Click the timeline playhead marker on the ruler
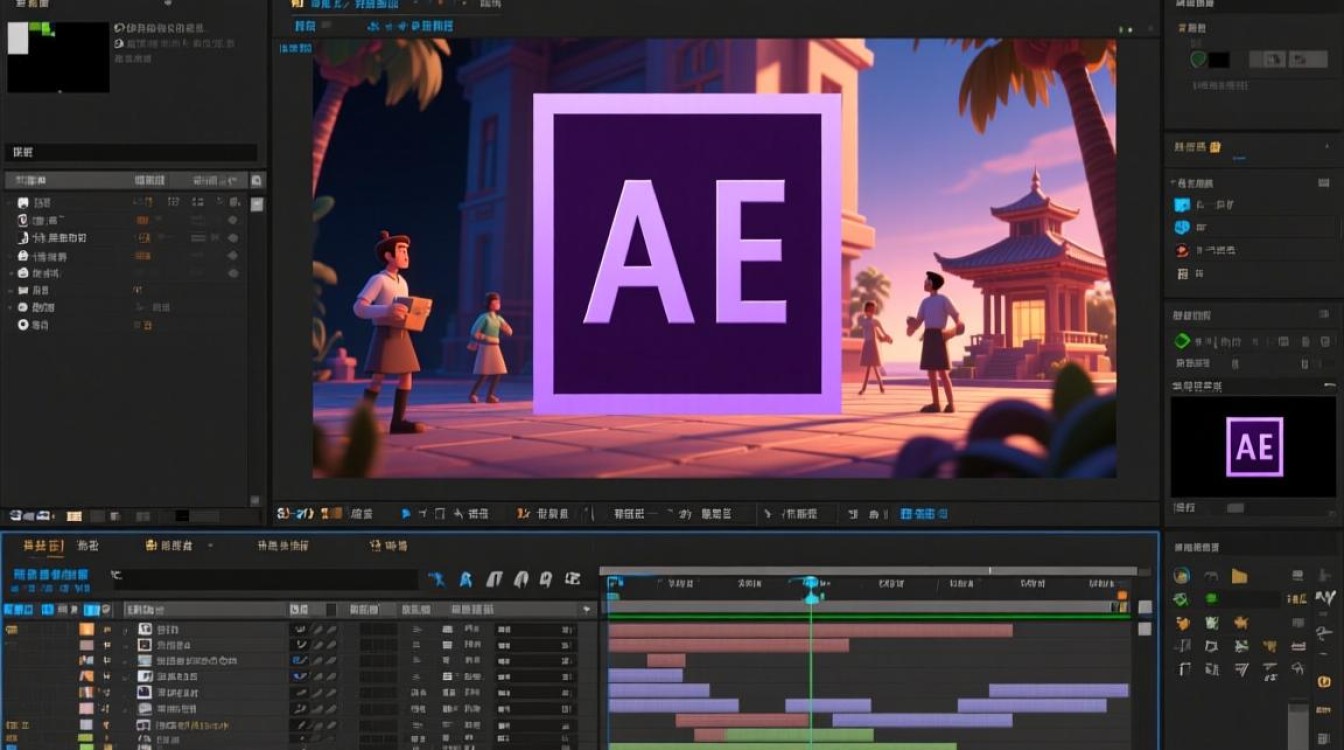The width and height of the screenshot is (1344, 750). click(x=811, y=583)
